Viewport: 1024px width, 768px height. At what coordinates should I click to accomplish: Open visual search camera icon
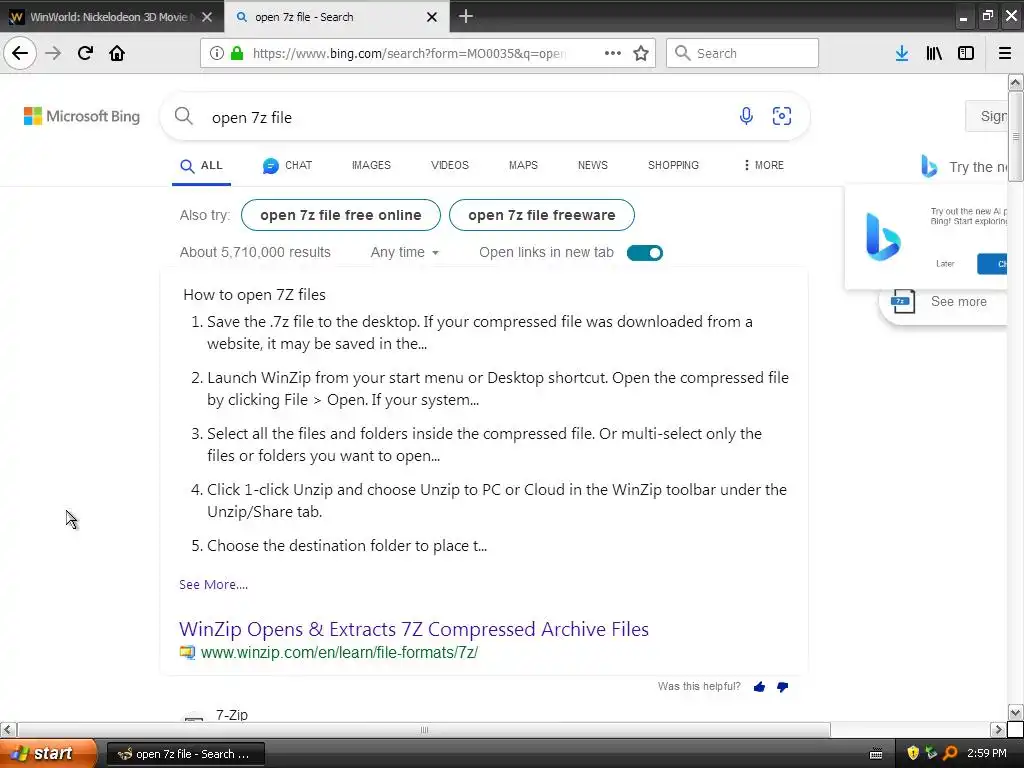pos(782,116)
